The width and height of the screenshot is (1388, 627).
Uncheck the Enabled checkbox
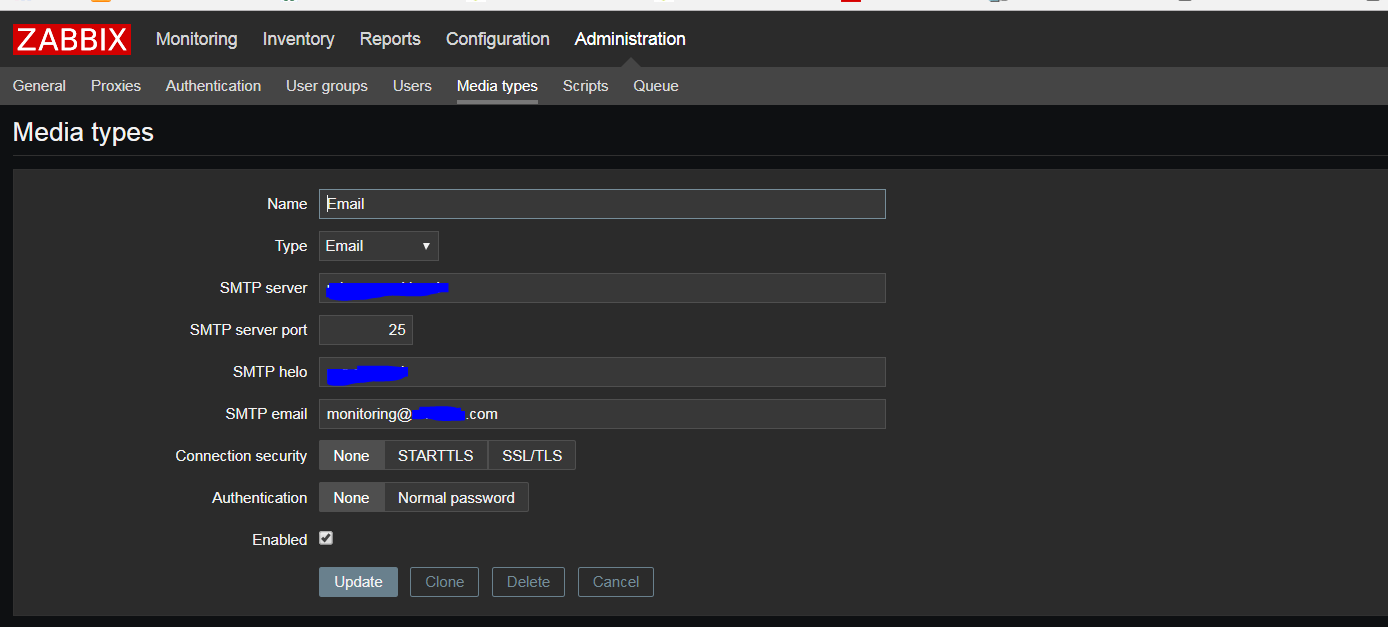tap(326, 538)
